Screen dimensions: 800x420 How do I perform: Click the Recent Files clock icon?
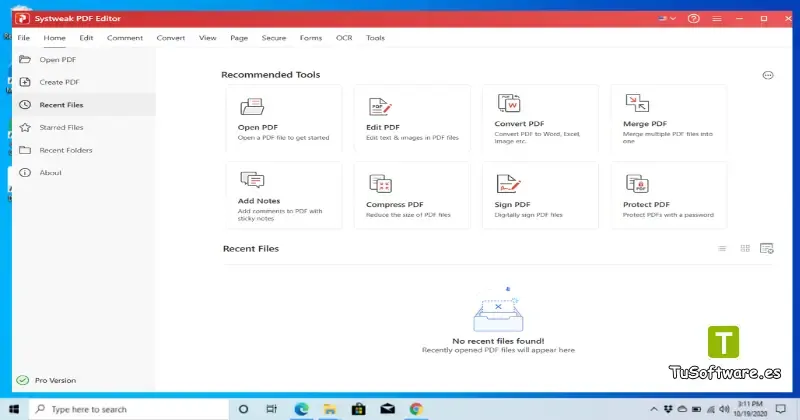[x=24, y=105]
